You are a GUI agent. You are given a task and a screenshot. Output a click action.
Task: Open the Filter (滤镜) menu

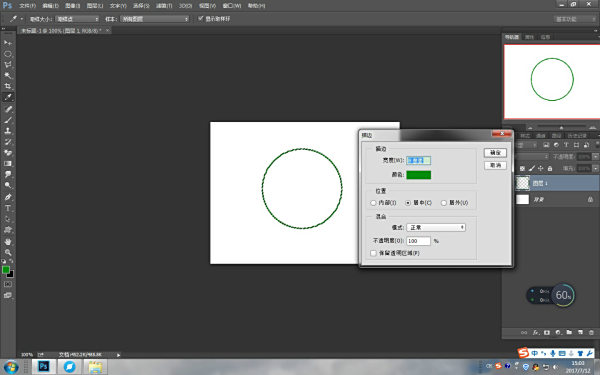[164, 6]
